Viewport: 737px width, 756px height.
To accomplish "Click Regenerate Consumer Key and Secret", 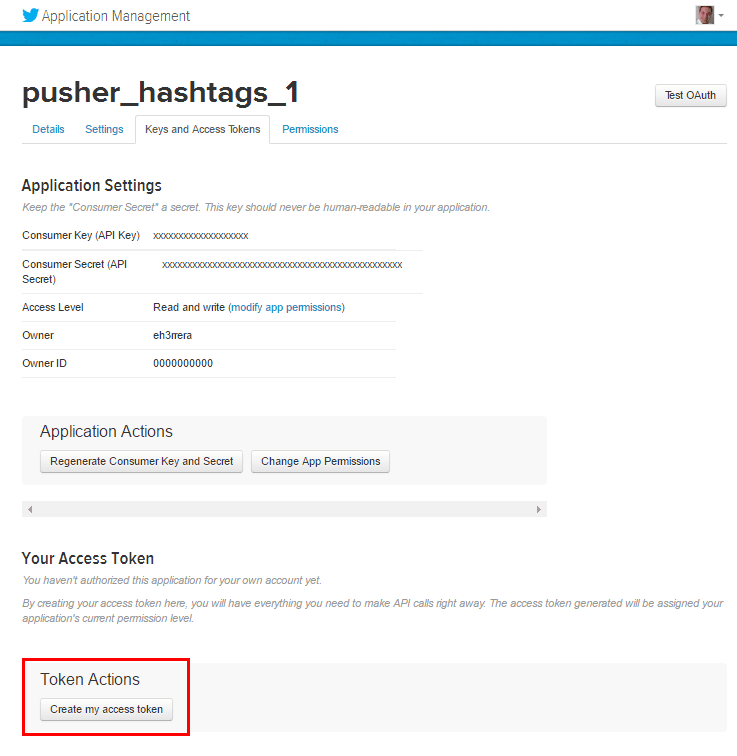I will [x=141, y=461].
